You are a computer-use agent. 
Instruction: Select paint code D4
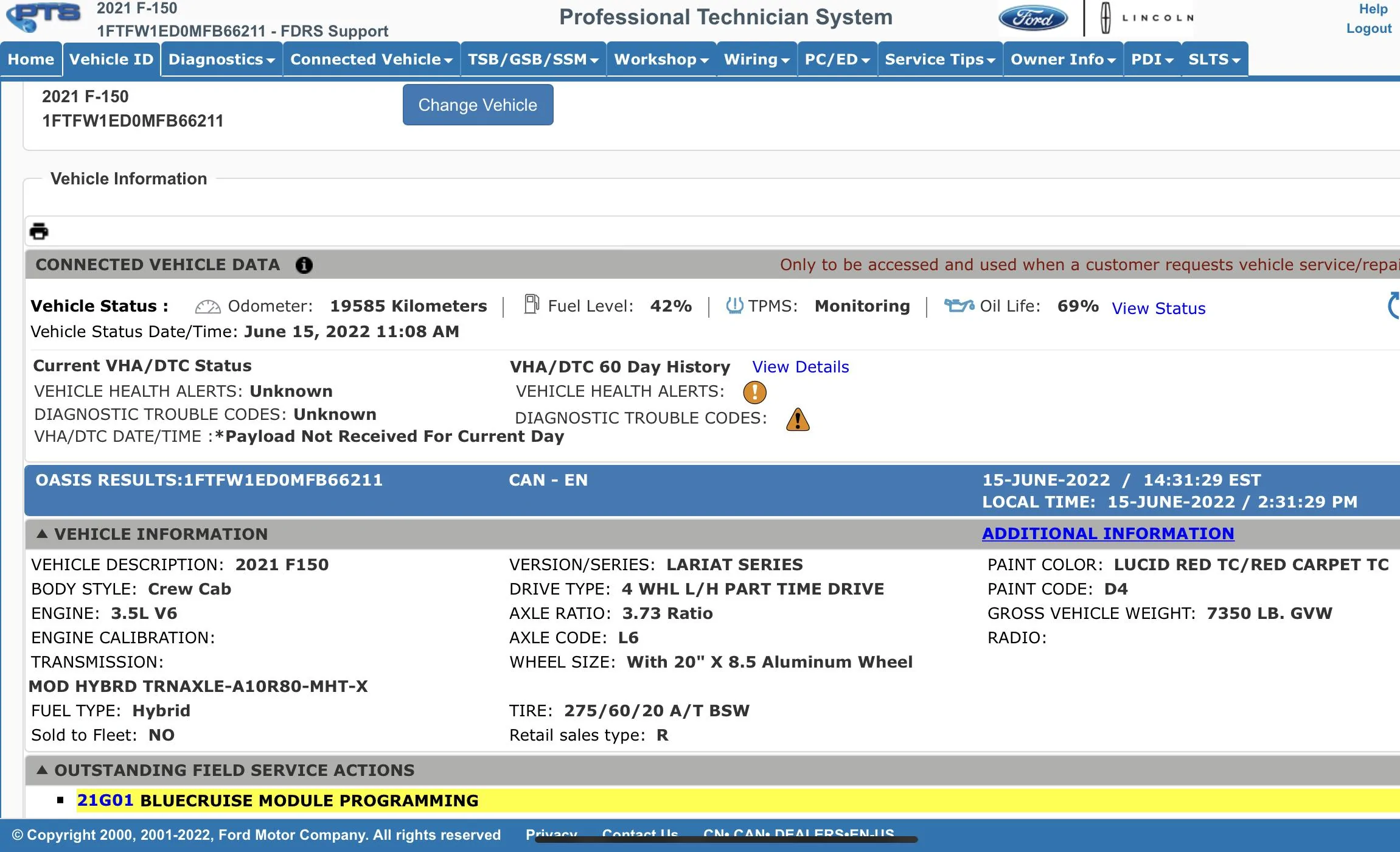1116,589
